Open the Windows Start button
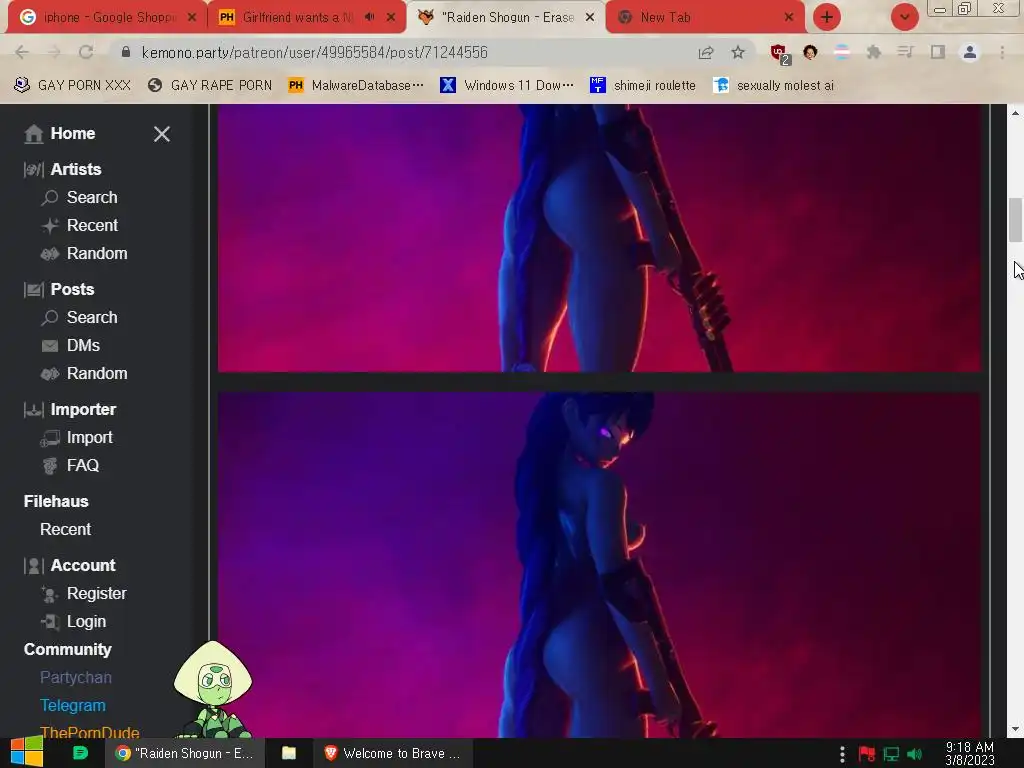This screenshot has height=768, width=1024. click(27, 753)
